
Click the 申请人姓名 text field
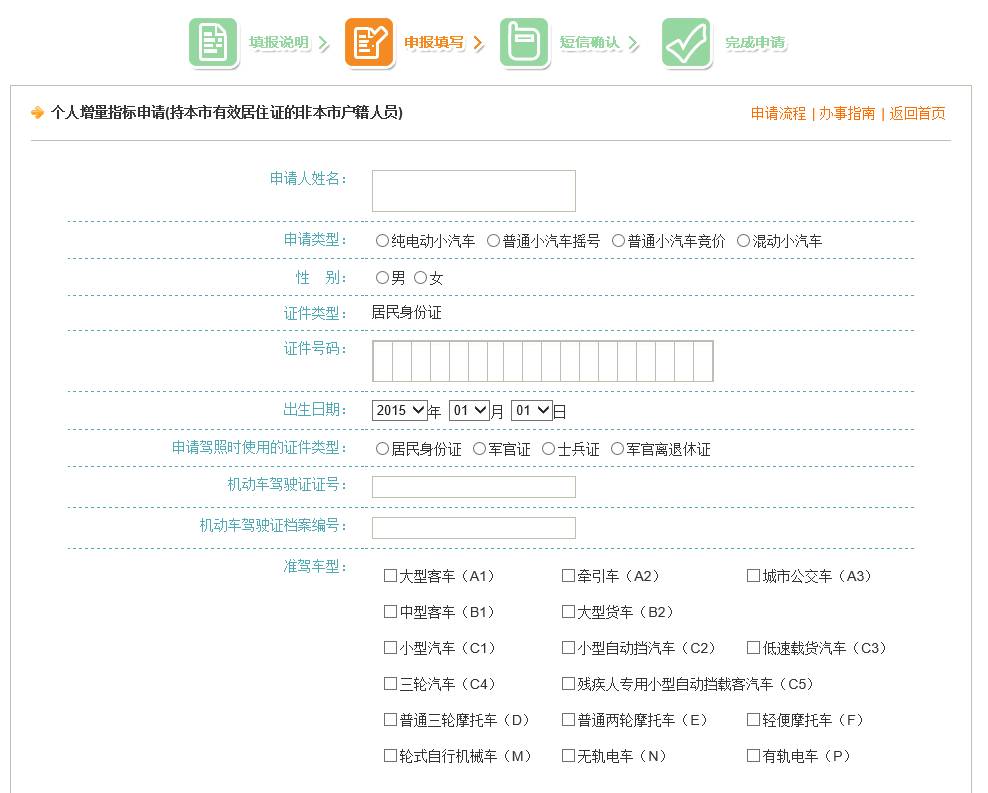tap(473, 191)
